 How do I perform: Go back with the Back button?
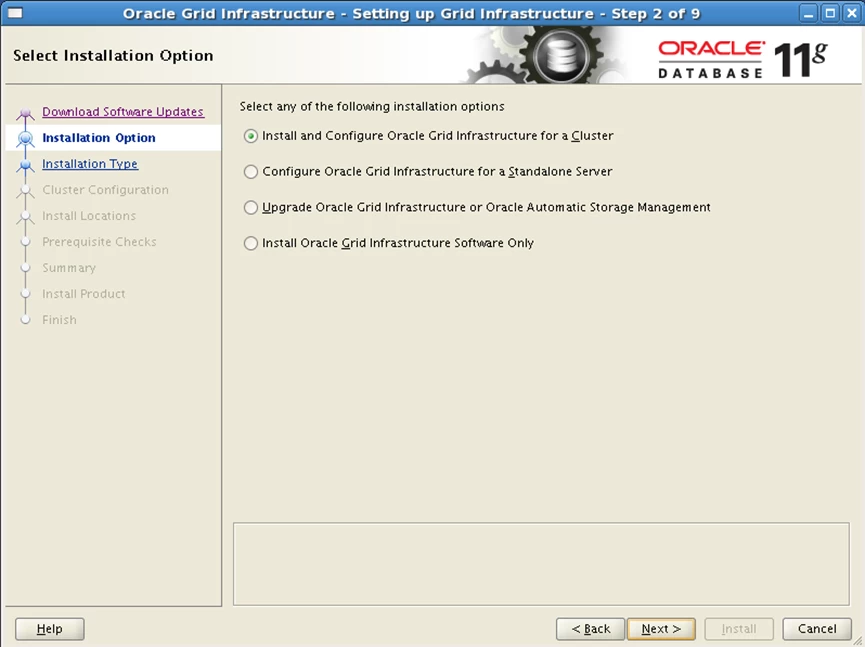[x=590, y=629]
